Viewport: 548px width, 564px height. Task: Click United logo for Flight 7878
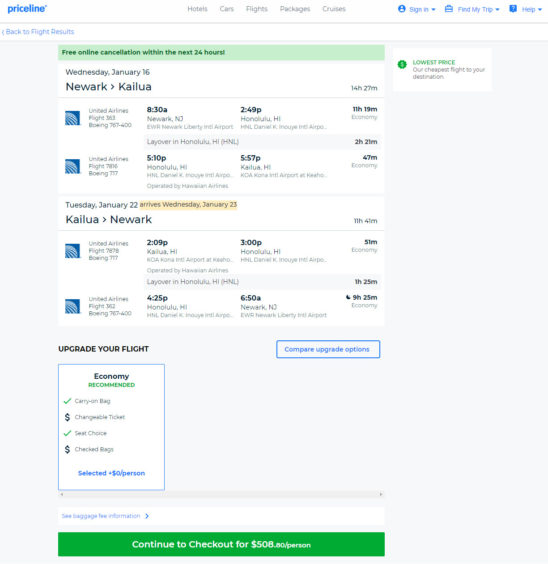[x=73, y=251]
